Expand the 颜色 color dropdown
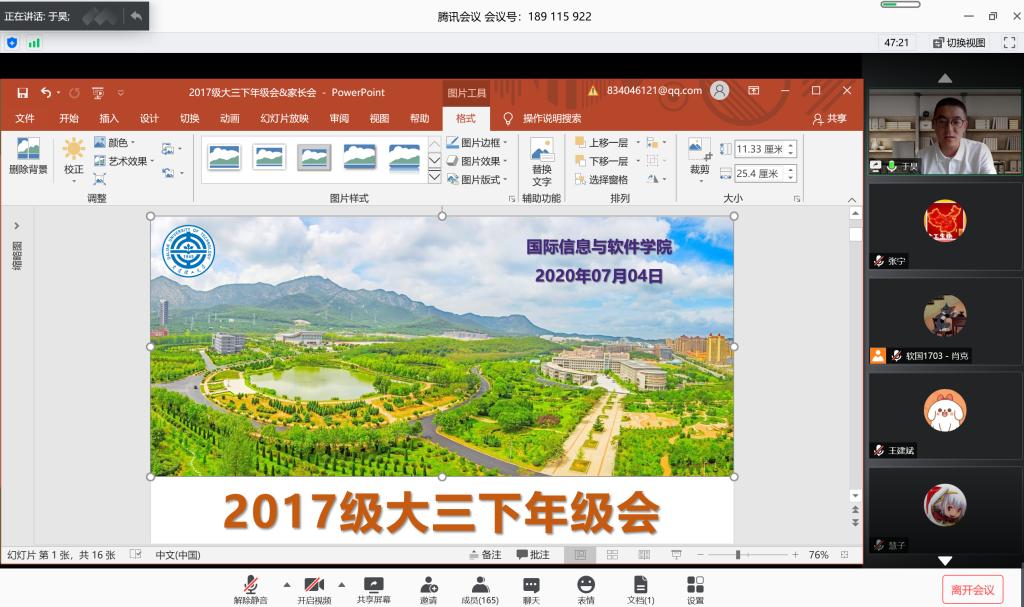 [x=115, y=143]
